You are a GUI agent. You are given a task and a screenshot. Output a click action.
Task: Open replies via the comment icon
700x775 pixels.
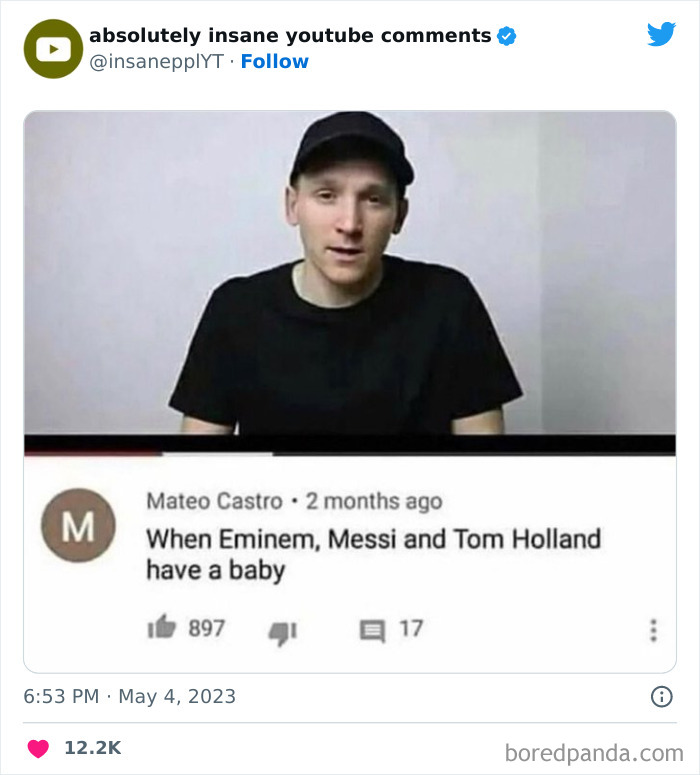pos(371,631)
